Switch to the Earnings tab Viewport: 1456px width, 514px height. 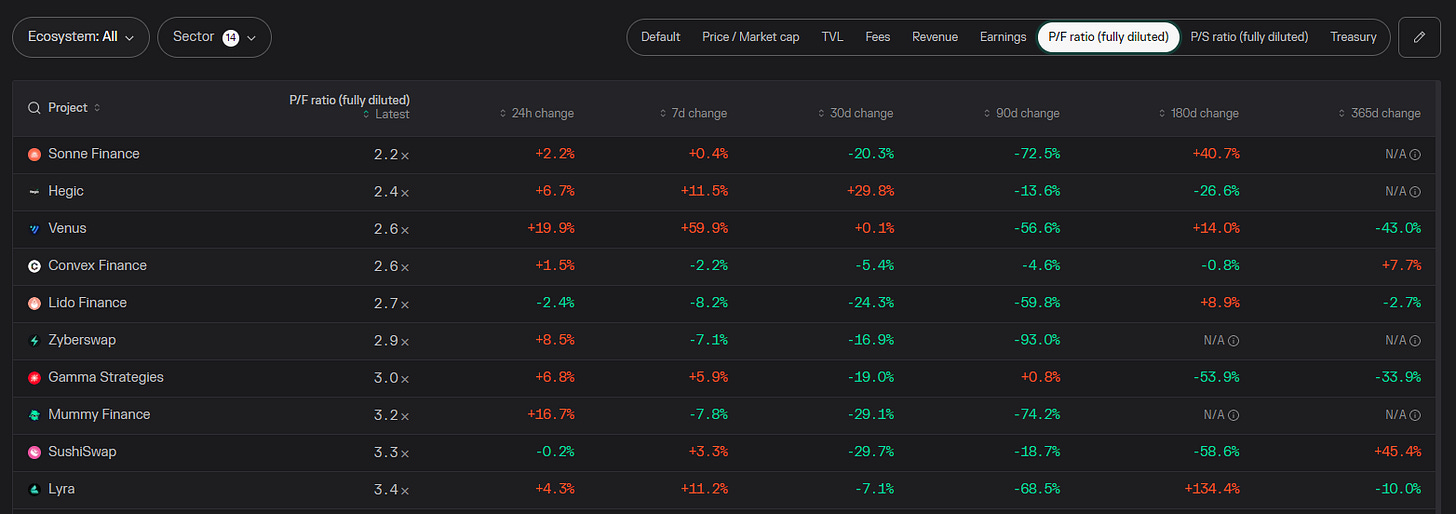click(1003, 37)
